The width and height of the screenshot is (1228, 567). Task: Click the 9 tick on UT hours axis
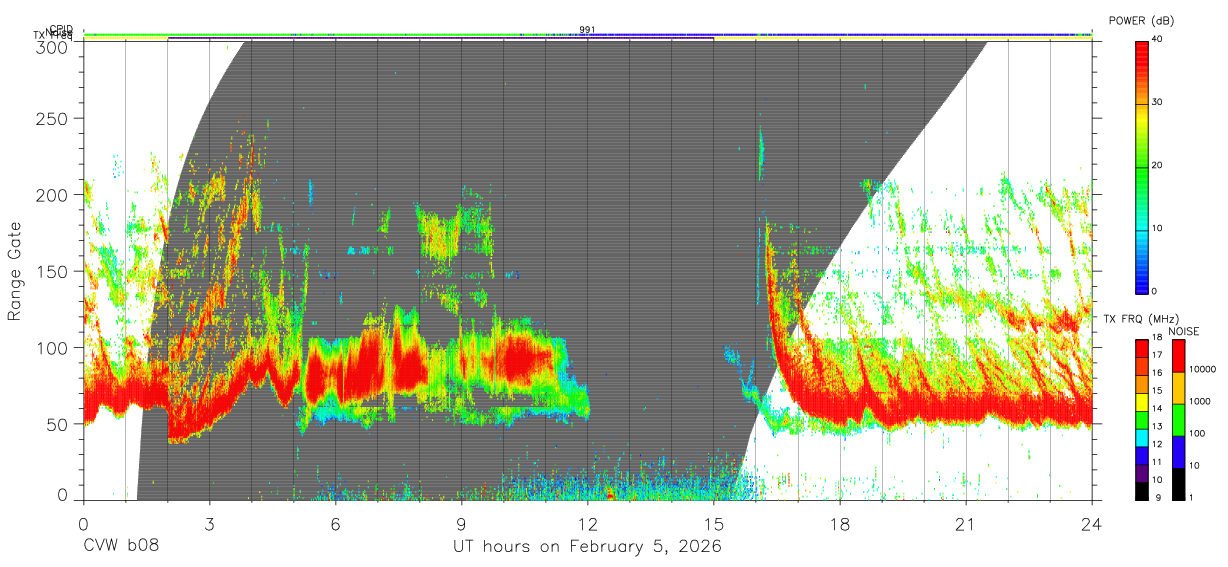[461, 524]
